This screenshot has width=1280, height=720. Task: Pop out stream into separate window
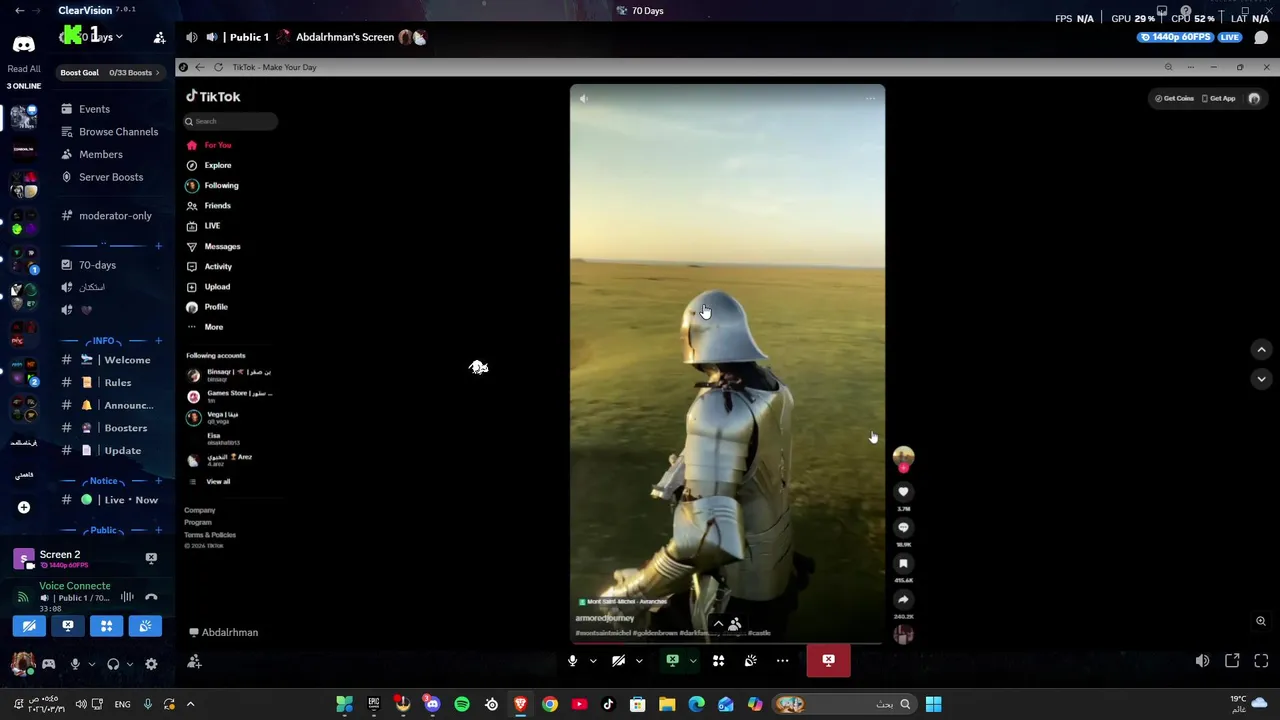(1232, 661)
